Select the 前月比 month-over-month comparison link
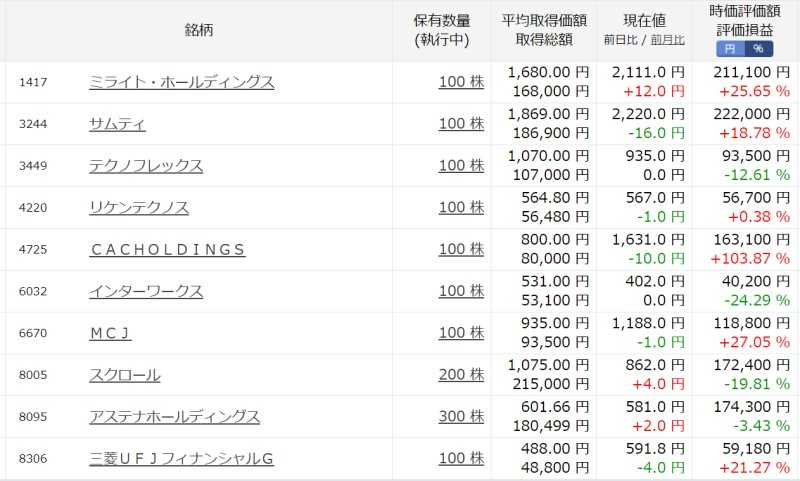800x481 pixels. pos(667,40)
